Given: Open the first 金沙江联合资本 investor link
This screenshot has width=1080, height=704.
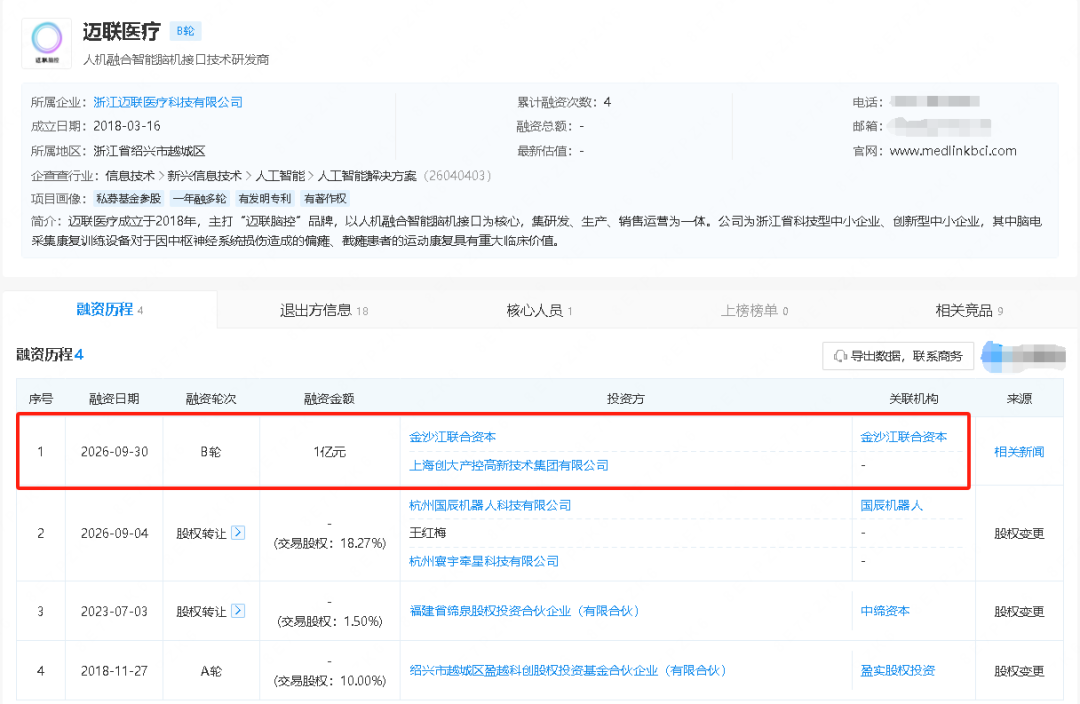Looking at the screenshot, I should 453,437.
